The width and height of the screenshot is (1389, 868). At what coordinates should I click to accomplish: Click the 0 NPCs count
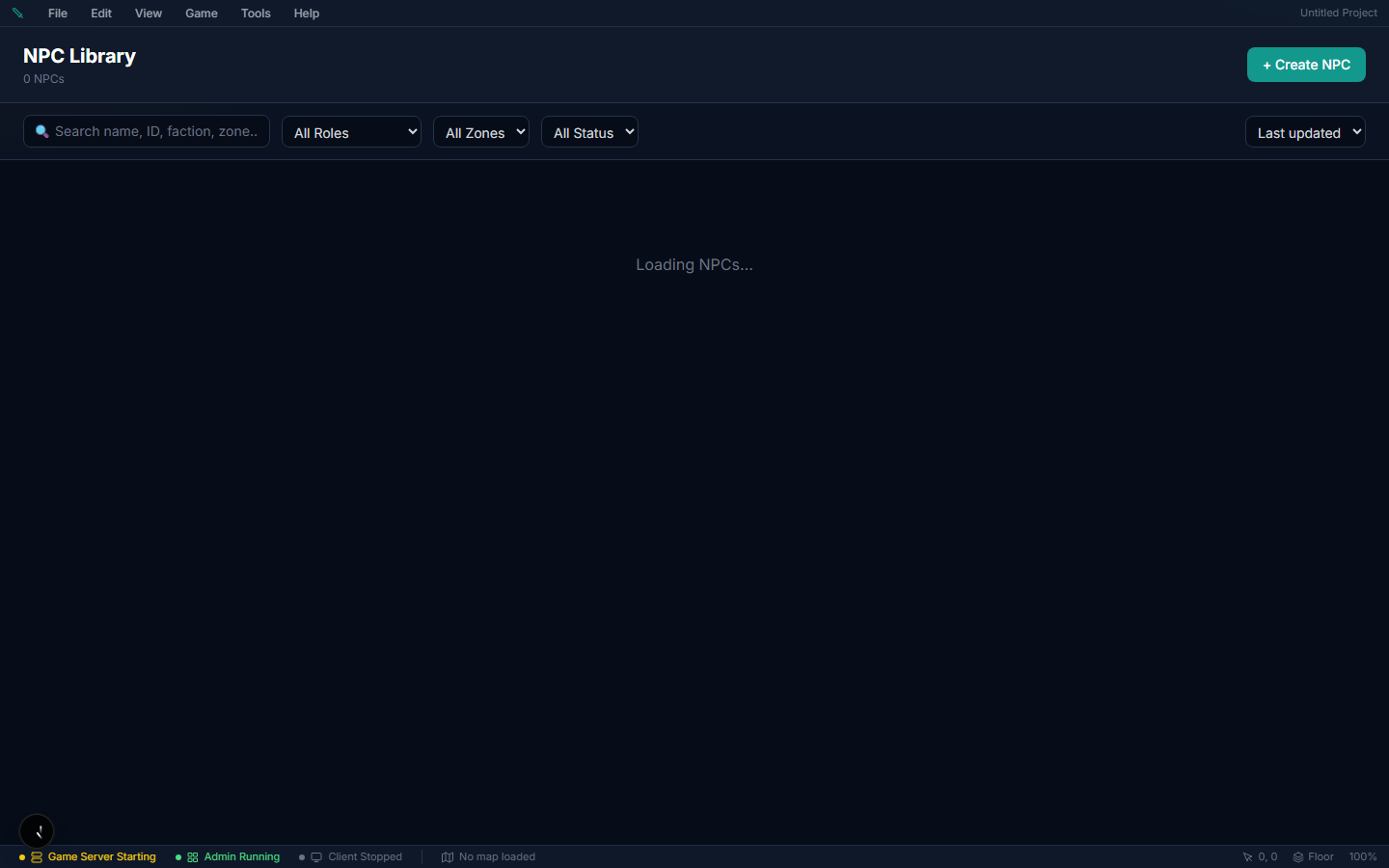pos(43,79)
